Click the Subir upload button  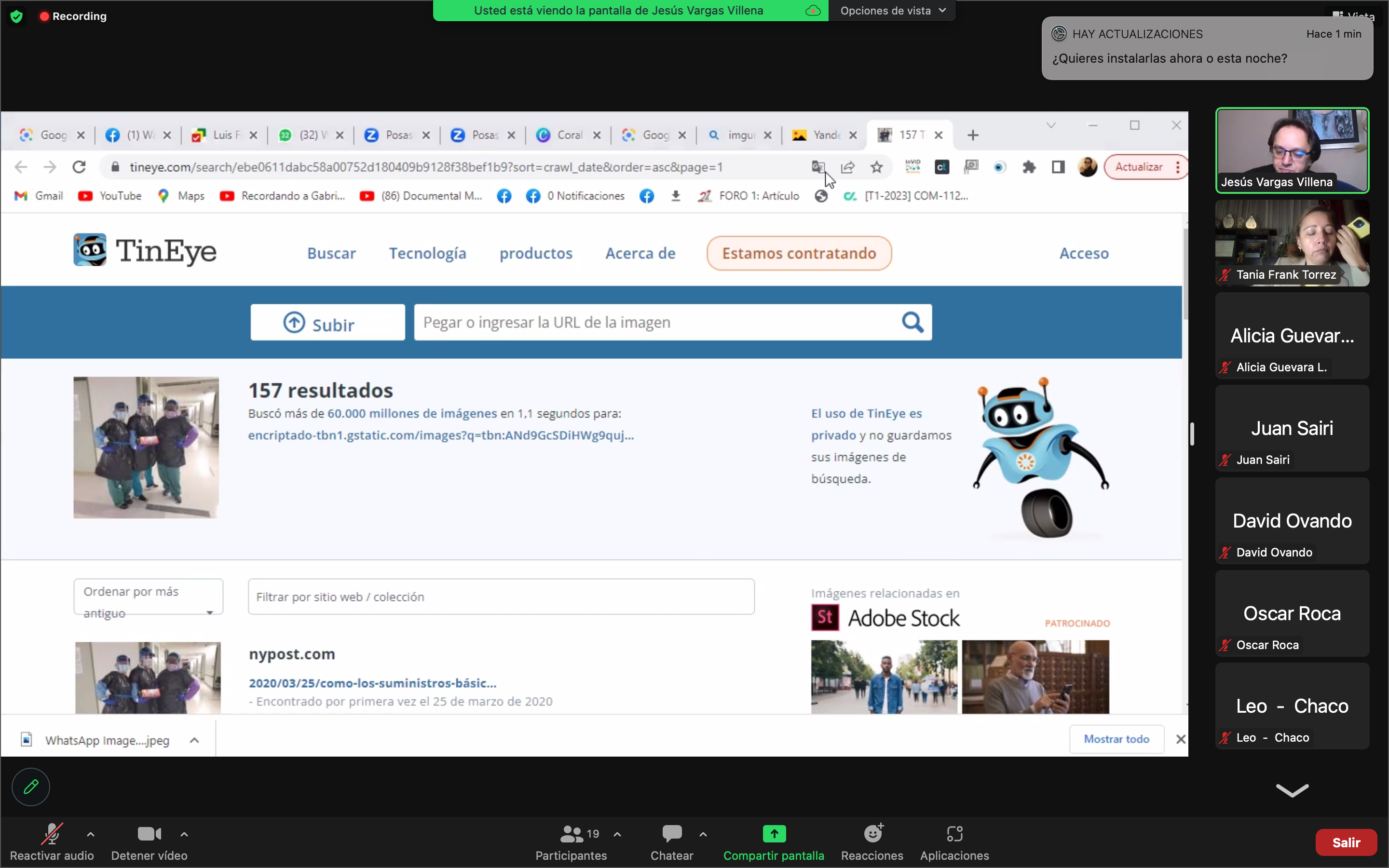point(327,323)
